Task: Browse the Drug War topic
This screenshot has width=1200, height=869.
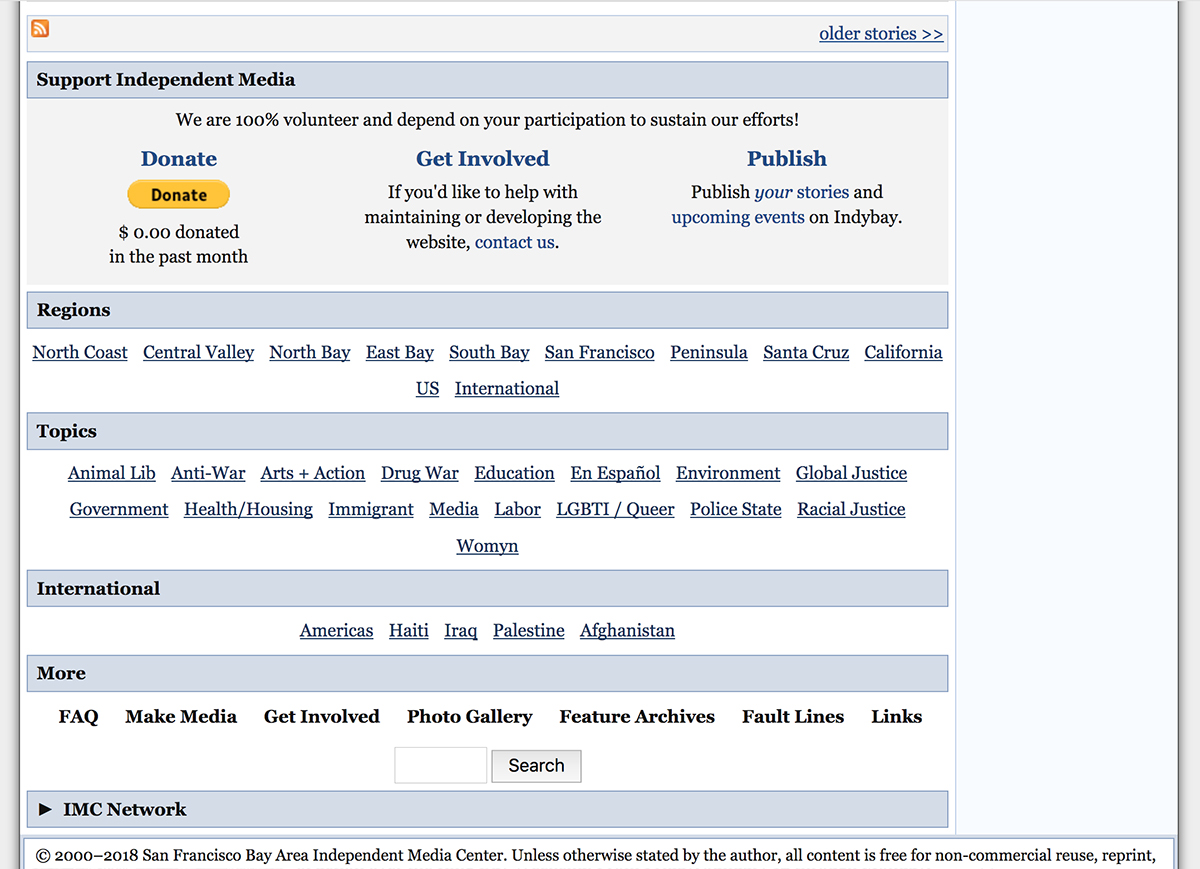Action: 420,473
